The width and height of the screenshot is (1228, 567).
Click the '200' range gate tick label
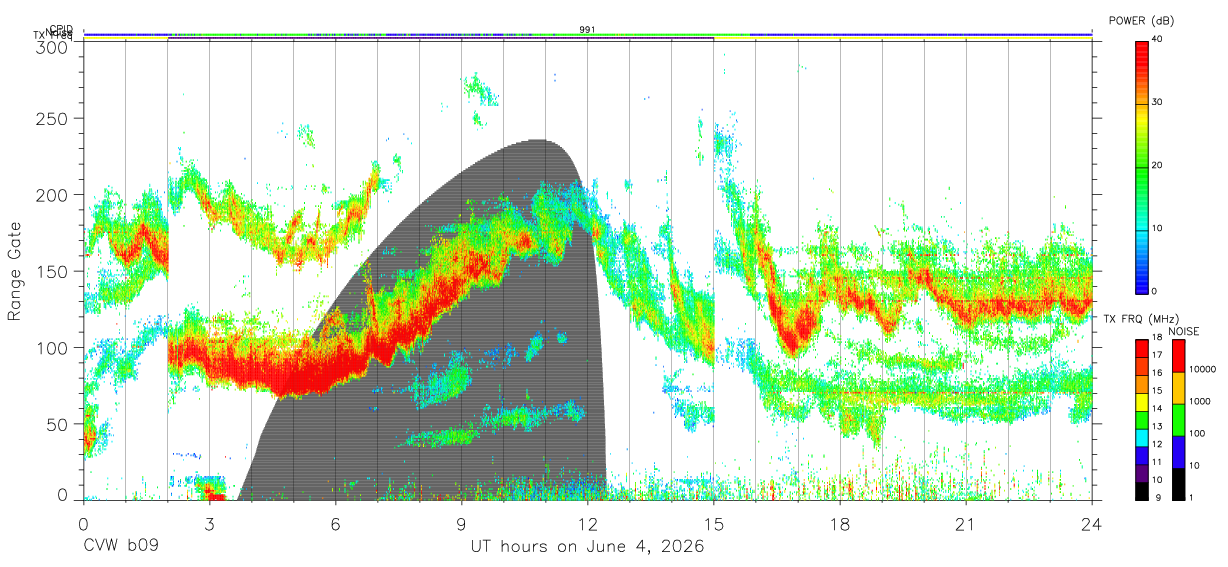coord(54,195)
